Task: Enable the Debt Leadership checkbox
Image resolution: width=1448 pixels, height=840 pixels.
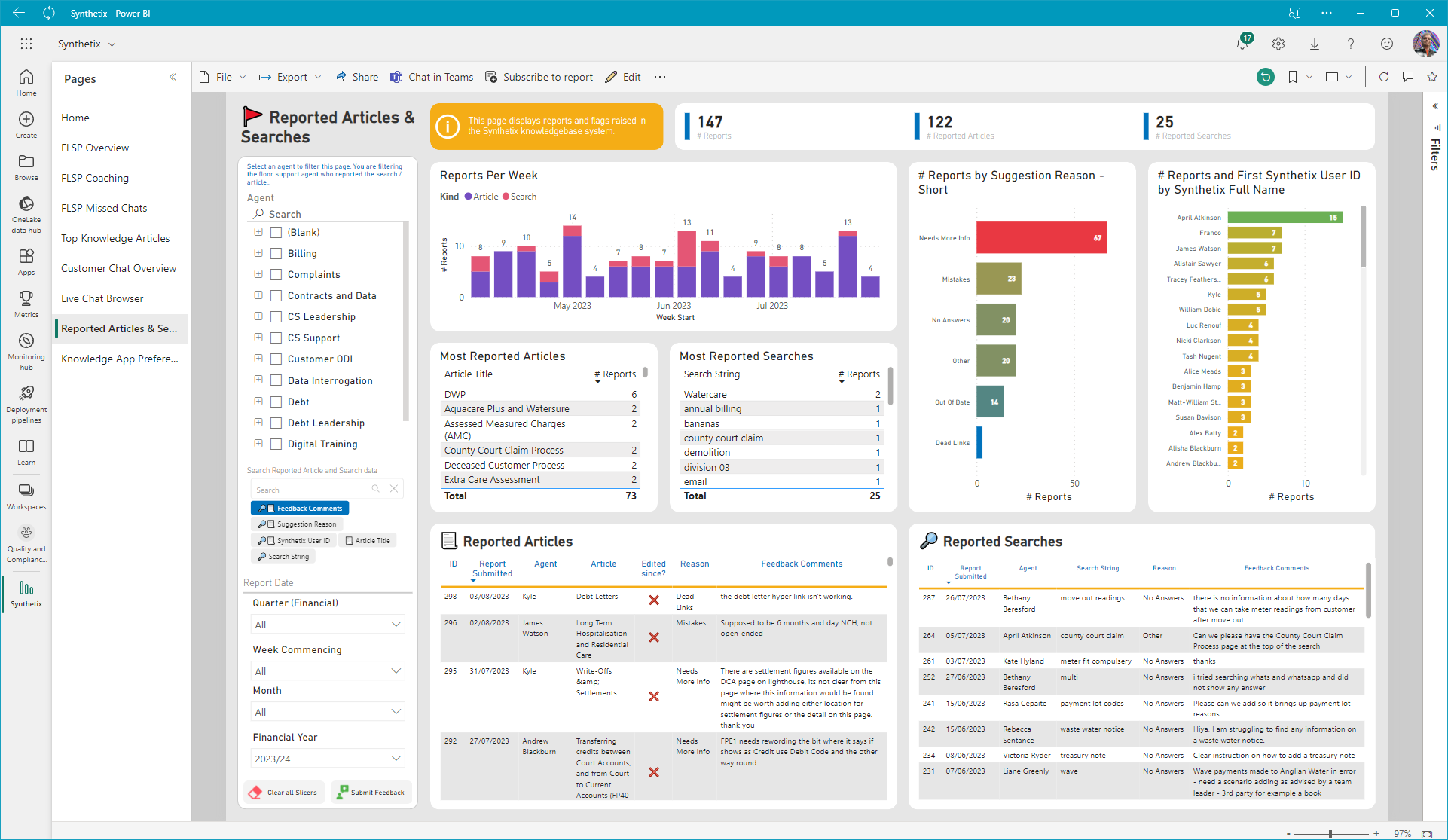Action: click(276, 423)
